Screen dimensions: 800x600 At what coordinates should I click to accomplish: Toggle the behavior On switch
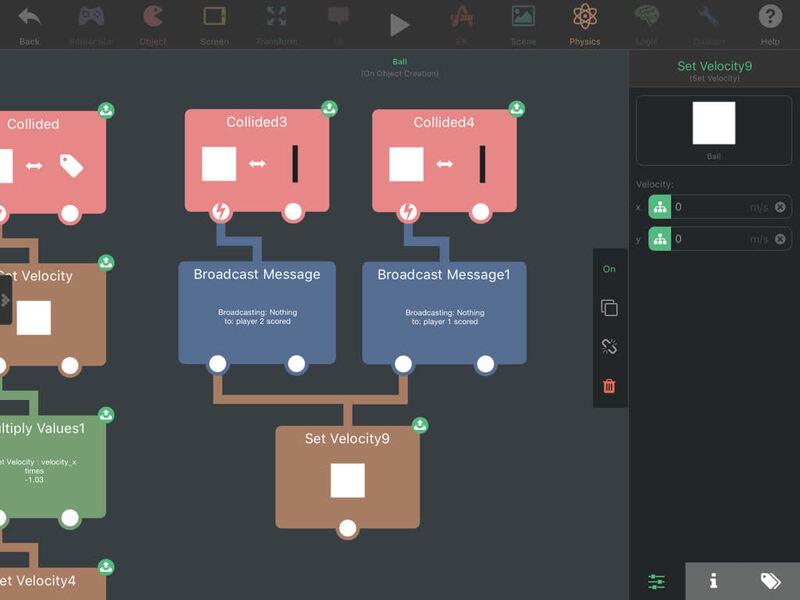coord(609,269)
